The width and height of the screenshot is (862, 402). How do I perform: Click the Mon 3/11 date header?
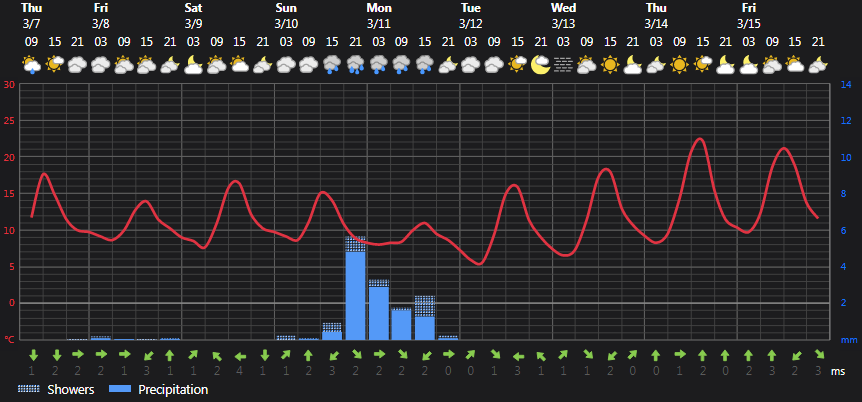point(379,16)
